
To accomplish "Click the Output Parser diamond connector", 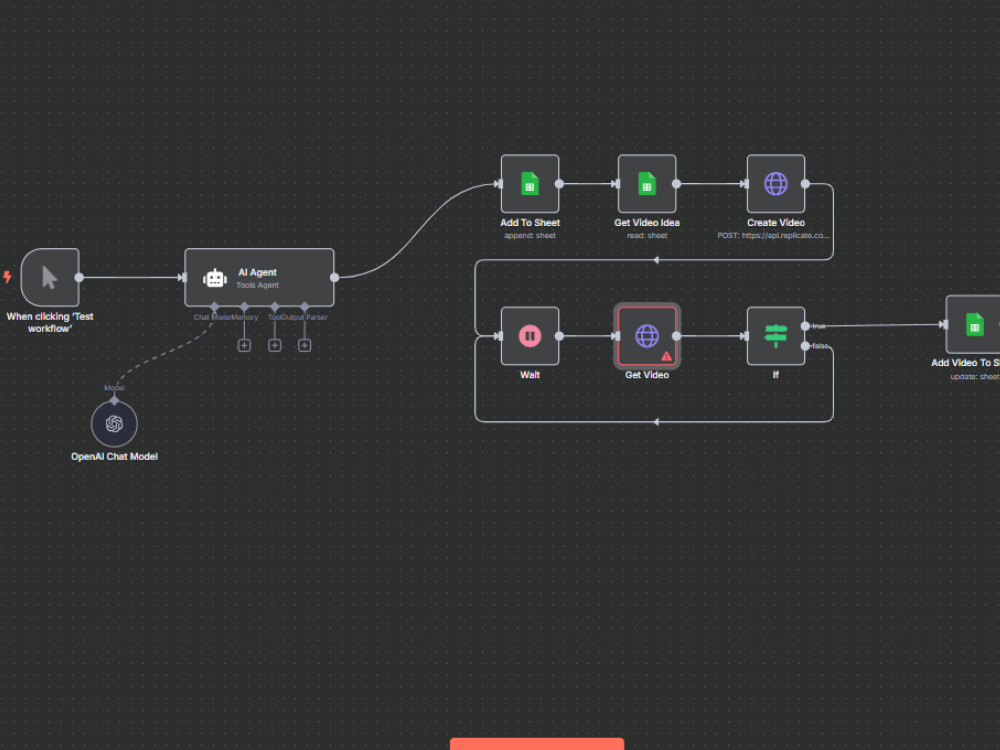I will 304,307.
